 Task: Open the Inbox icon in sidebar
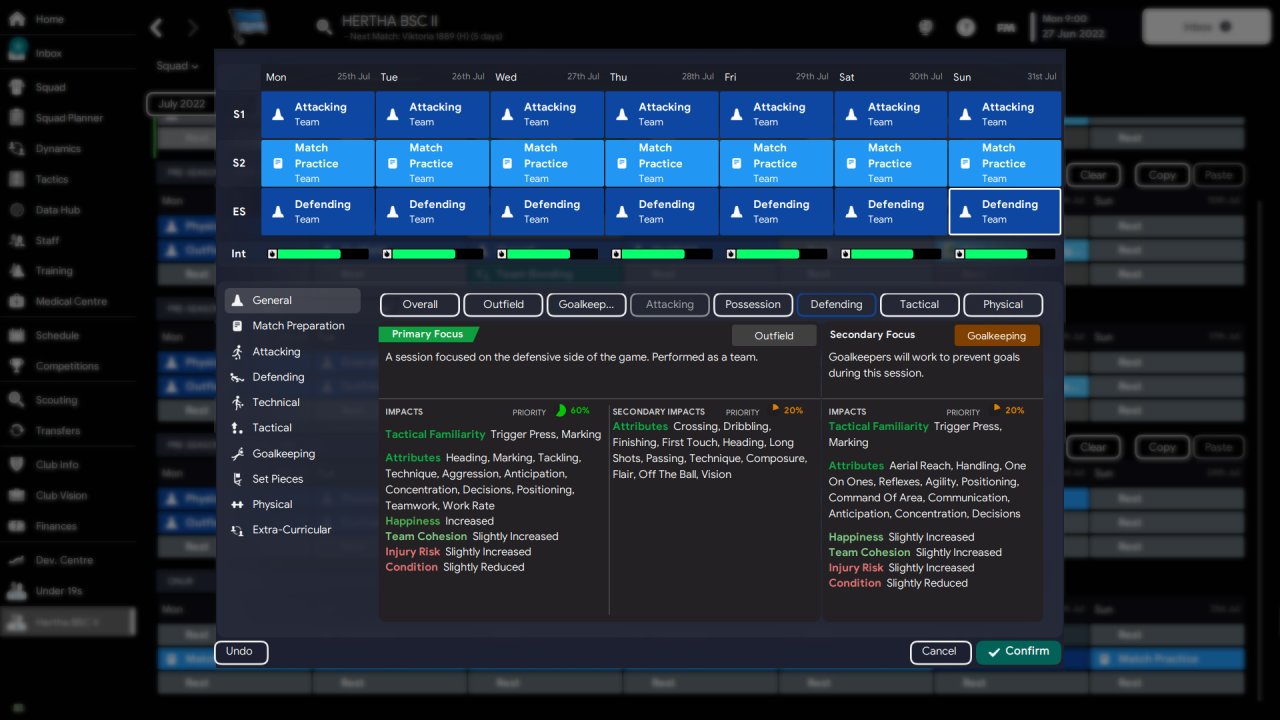tap(17, 50)
